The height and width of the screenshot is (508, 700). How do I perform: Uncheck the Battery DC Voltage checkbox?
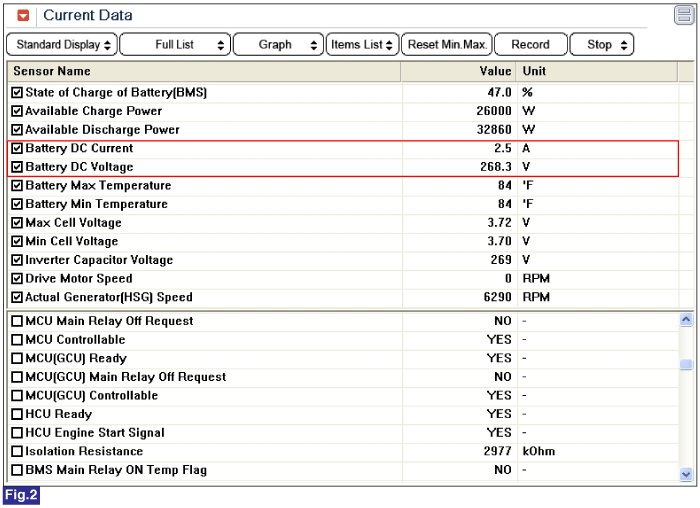tap(16, 167)
